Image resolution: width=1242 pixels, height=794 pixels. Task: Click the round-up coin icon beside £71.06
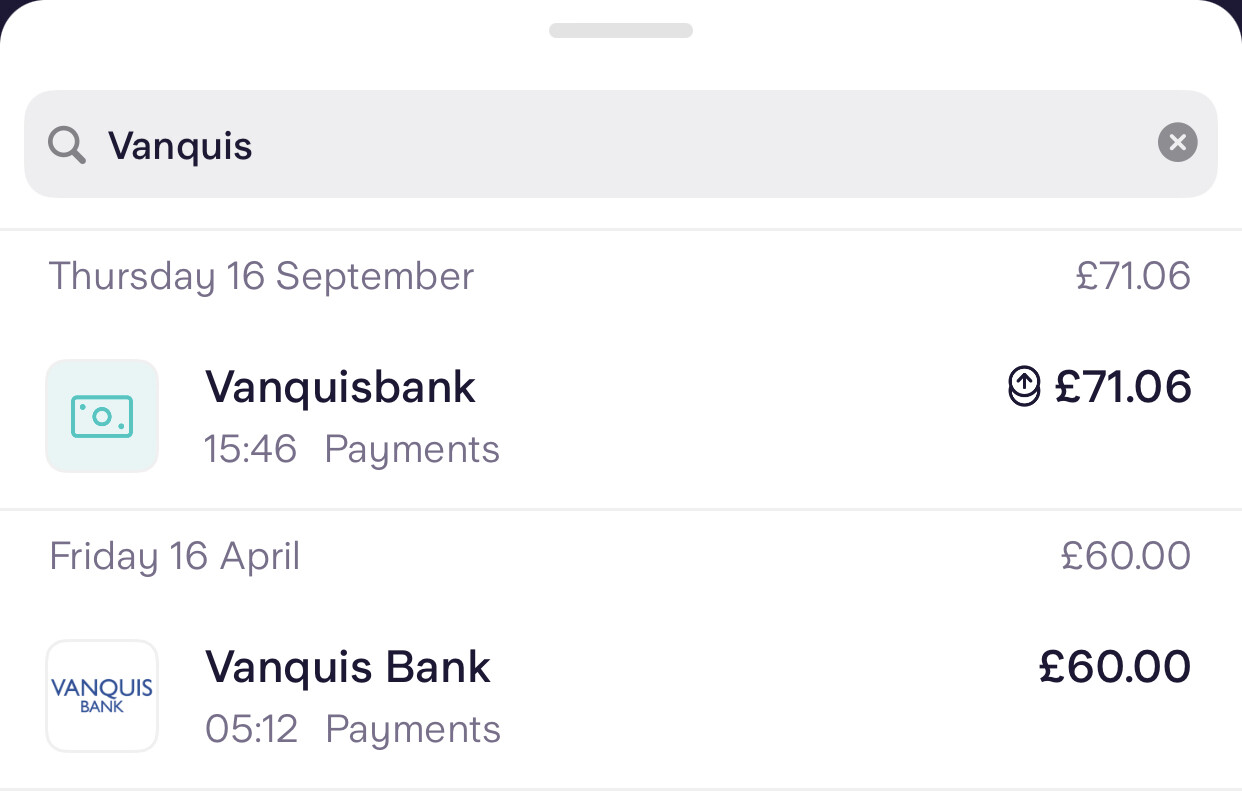coord(1024,387)
